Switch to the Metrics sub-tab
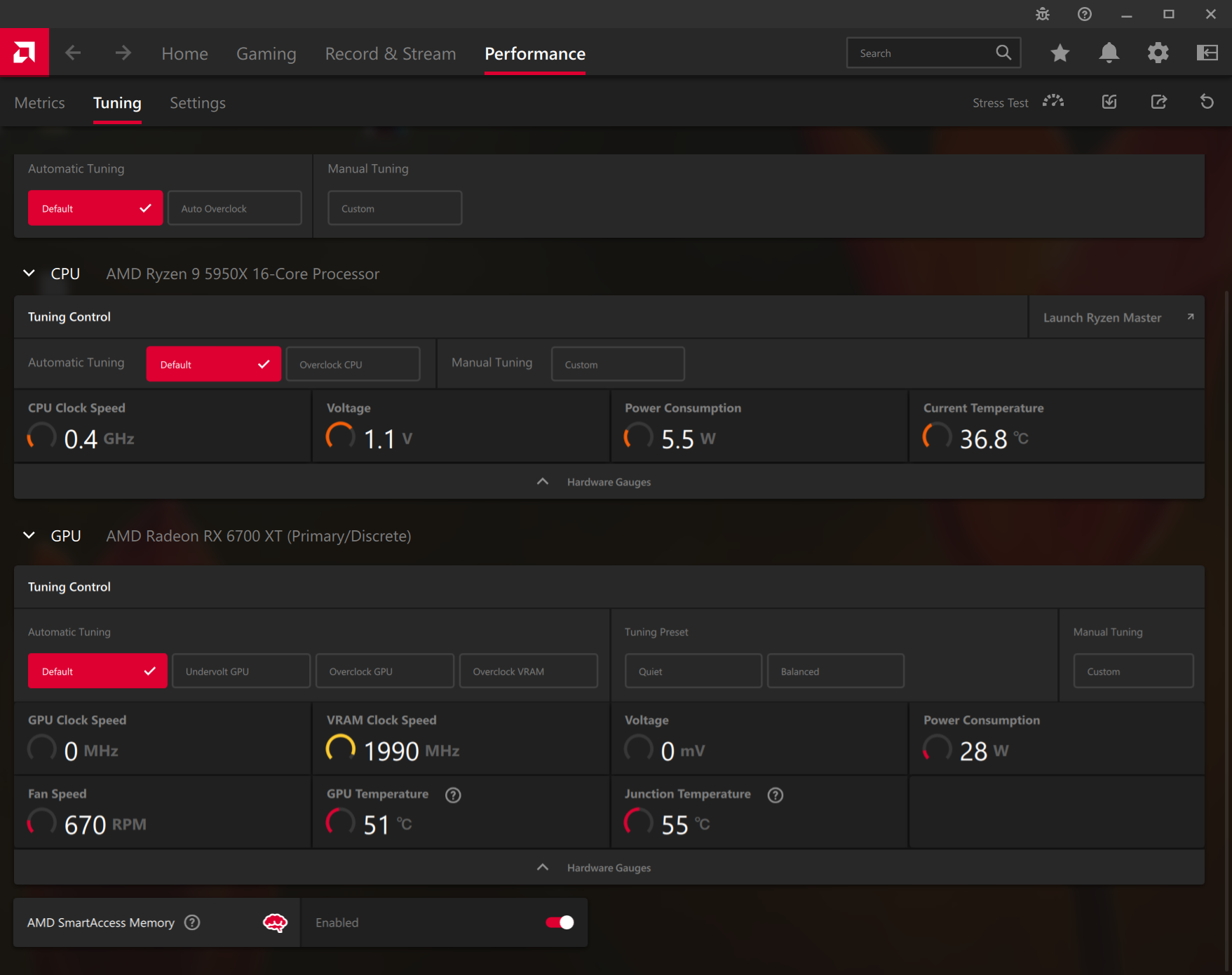 [39, 102]
